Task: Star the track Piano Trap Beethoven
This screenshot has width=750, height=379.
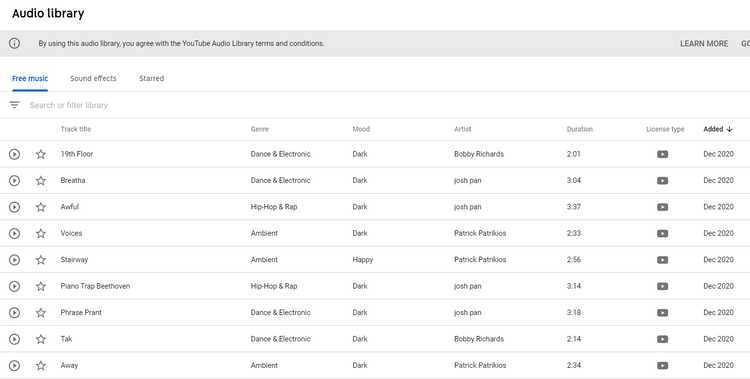Action: point(41,286)
